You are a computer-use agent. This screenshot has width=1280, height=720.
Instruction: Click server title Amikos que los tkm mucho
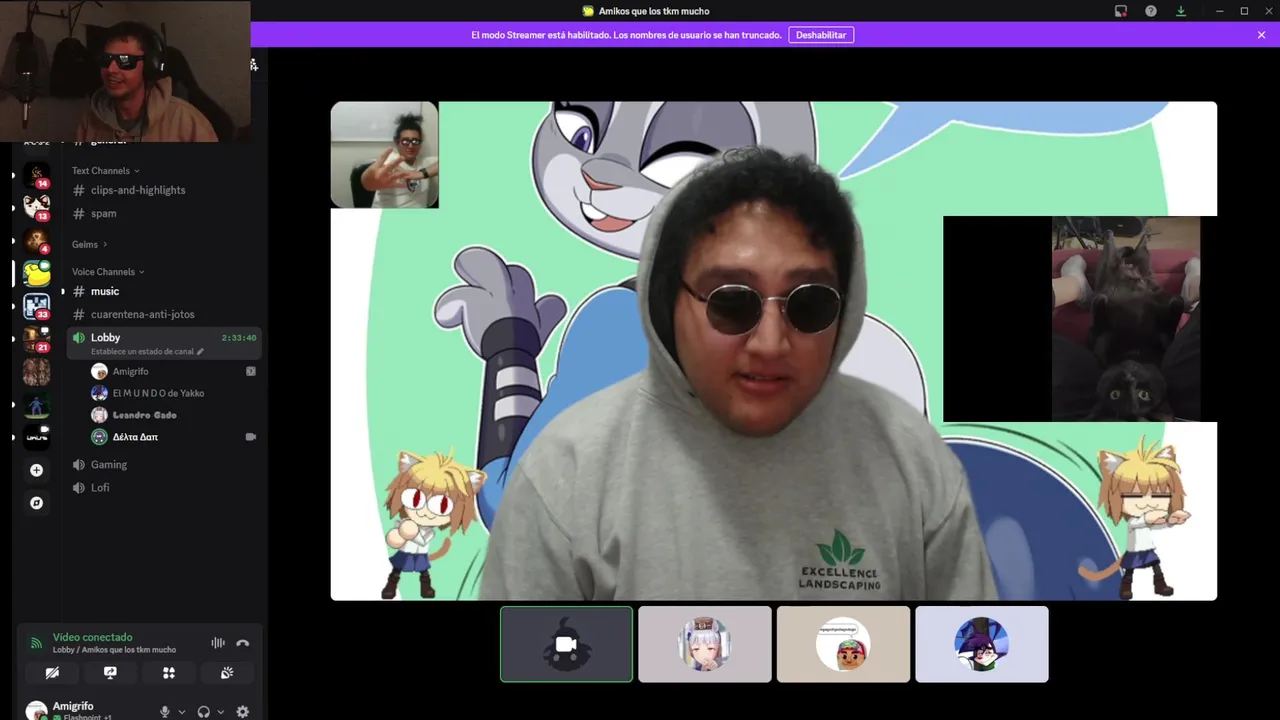(x=653, y=11)
